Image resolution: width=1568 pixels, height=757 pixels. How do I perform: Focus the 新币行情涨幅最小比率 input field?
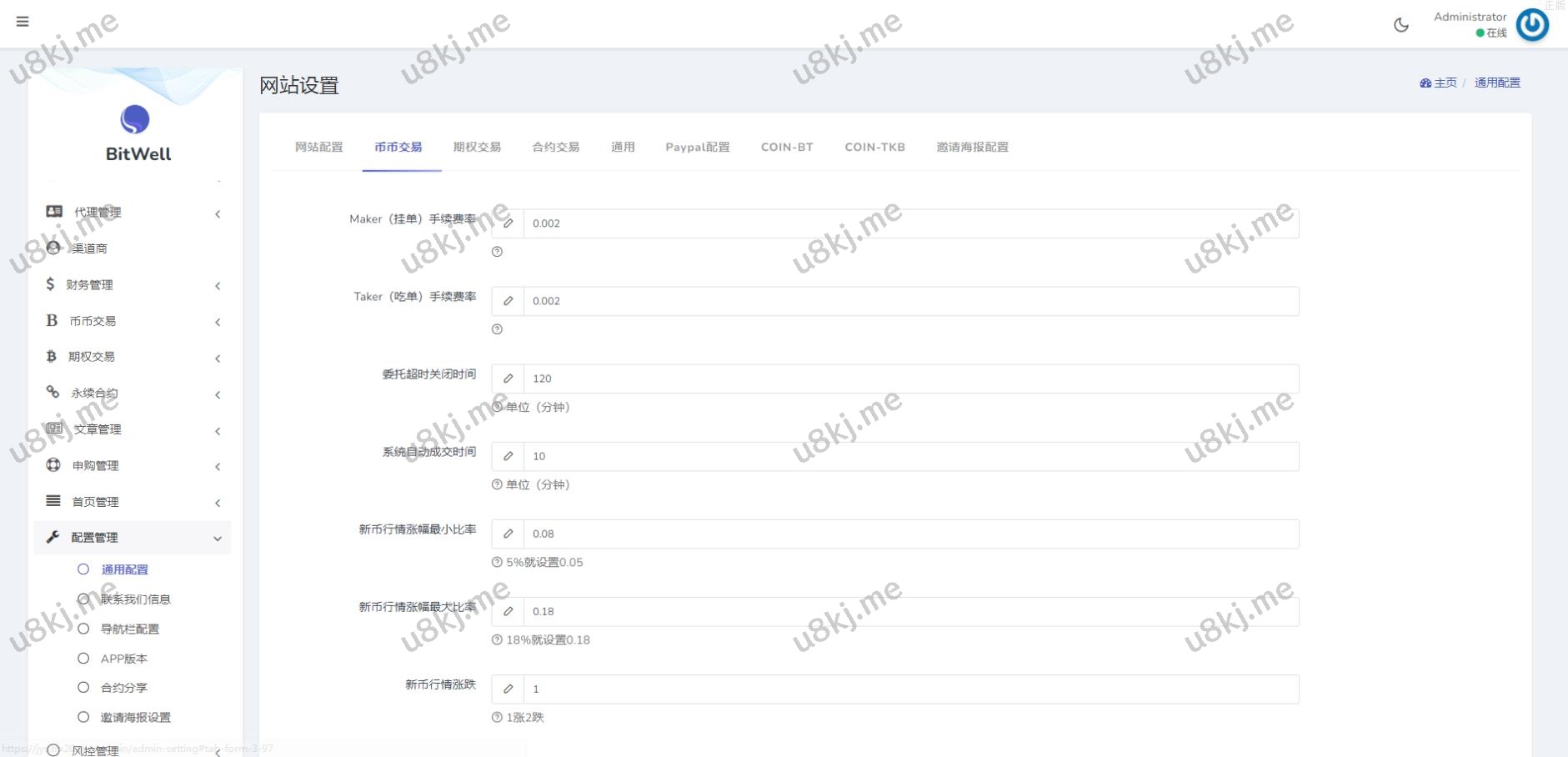click(910, 534)
